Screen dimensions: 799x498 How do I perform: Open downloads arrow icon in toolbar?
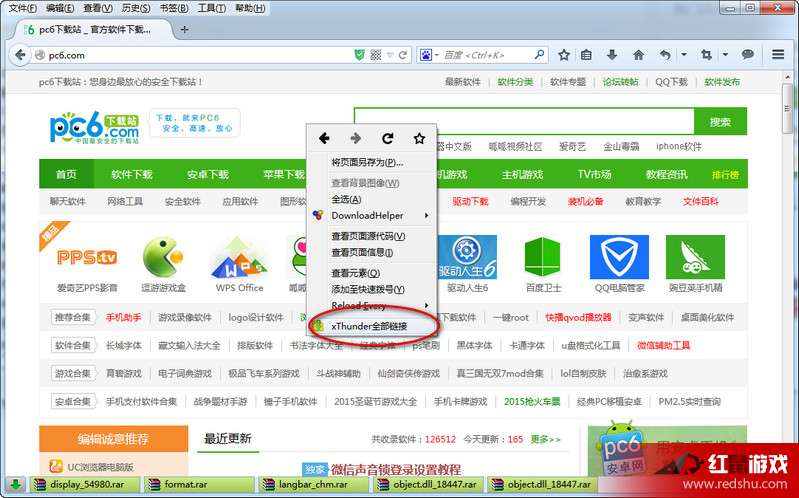[612, 55]
